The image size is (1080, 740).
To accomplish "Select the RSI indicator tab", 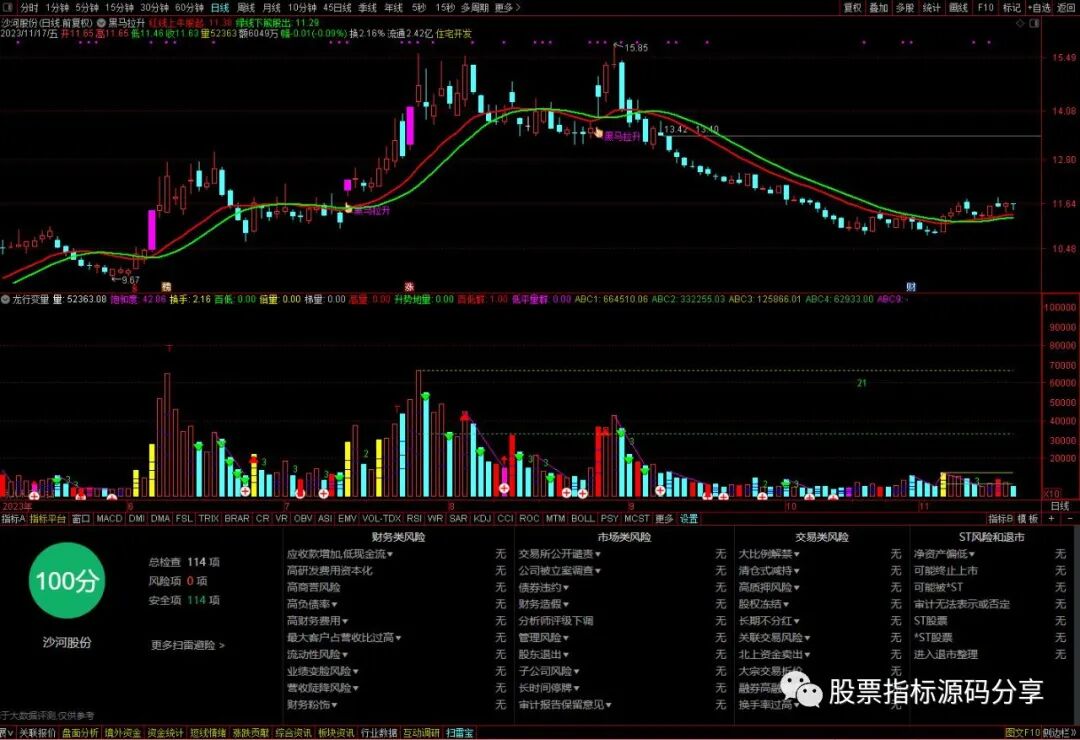I will tap(414, 518).
